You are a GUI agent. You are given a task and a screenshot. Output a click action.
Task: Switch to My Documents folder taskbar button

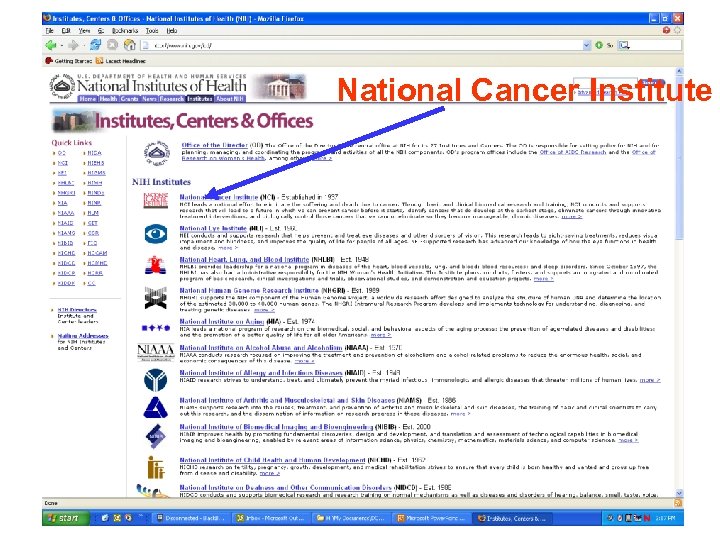tap(351, 518)
